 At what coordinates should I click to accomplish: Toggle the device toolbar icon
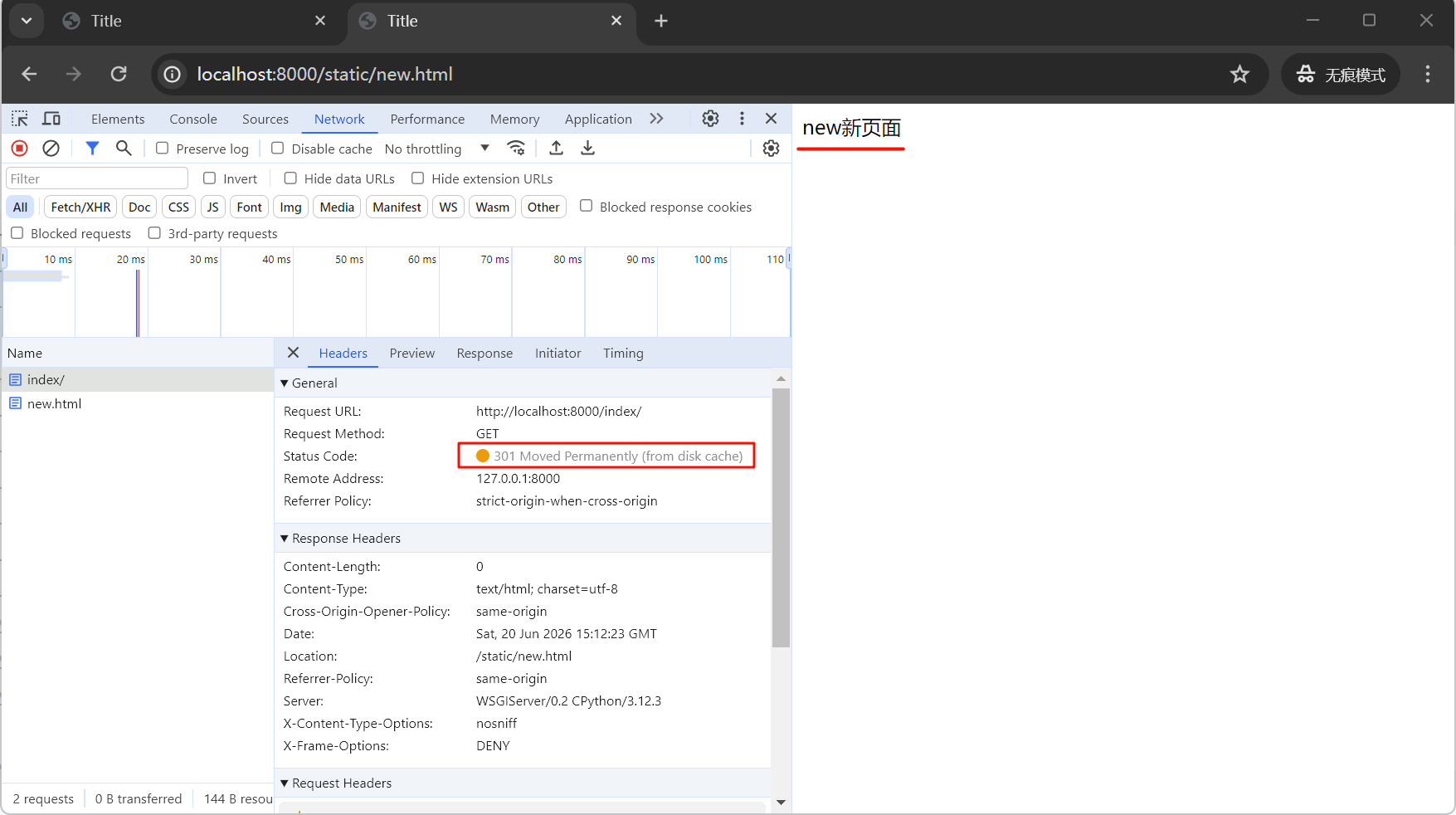tap(51, 119)
